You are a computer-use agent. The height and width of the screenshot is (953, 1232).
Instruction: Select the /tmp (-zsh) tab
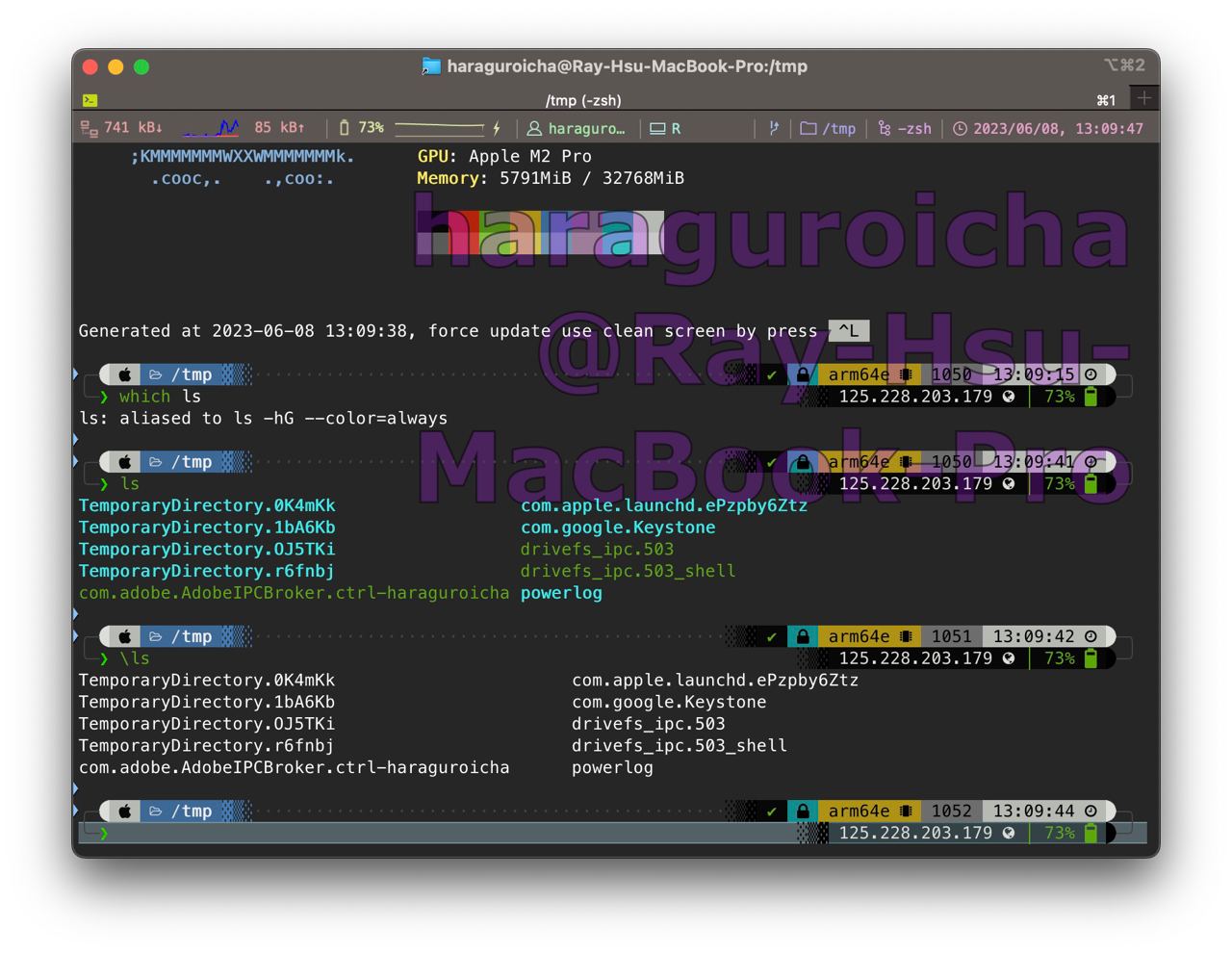(x=583, y=100)
